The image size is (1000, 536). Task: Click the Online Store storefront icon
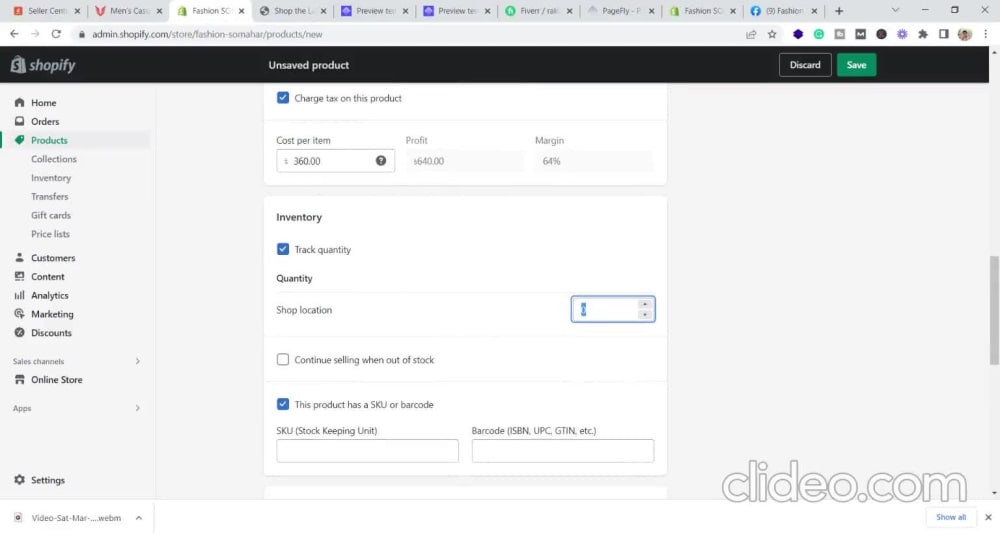click(x=19, y=380)
